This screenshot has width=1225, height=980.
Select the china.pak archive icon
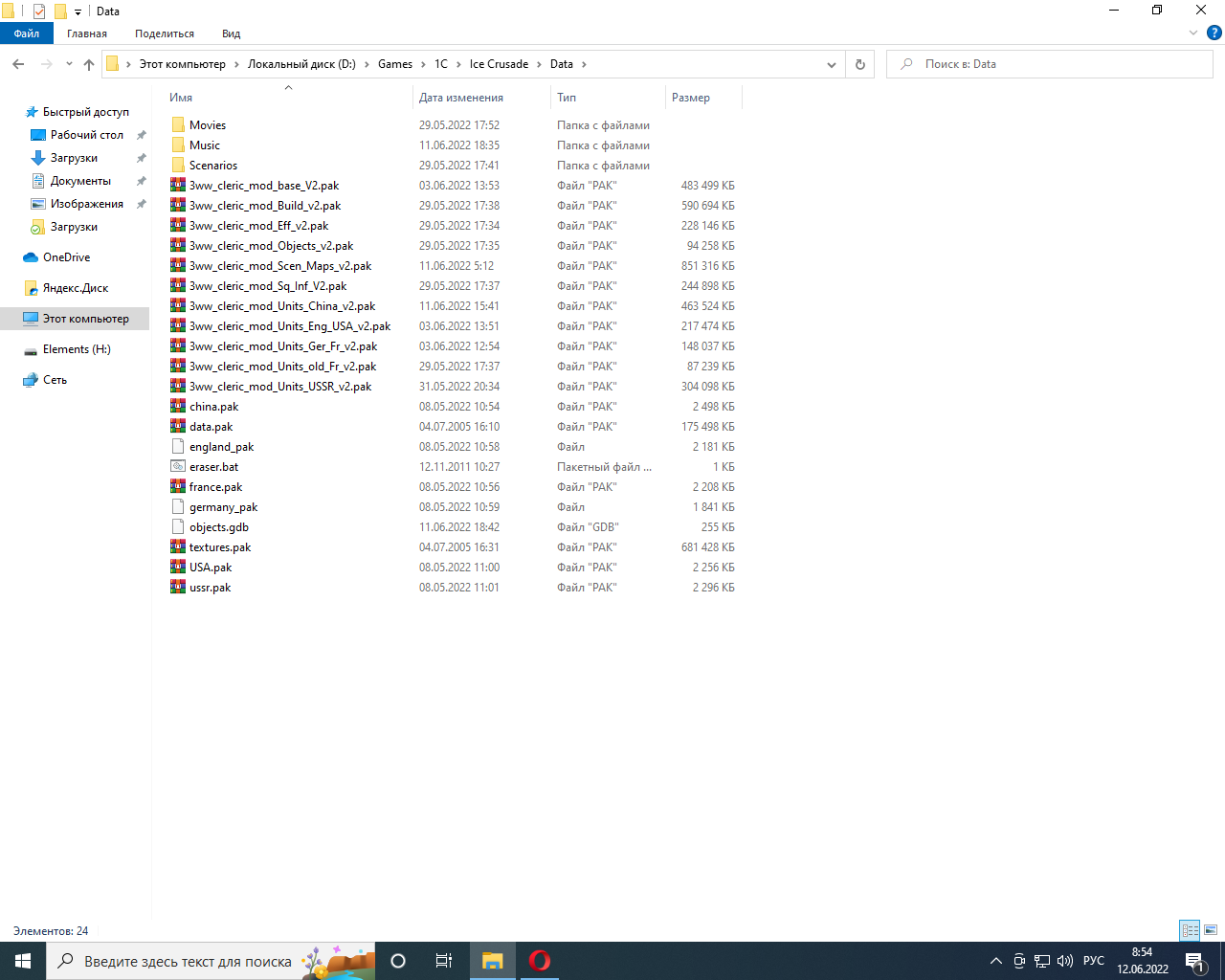[x=178, y=407]
